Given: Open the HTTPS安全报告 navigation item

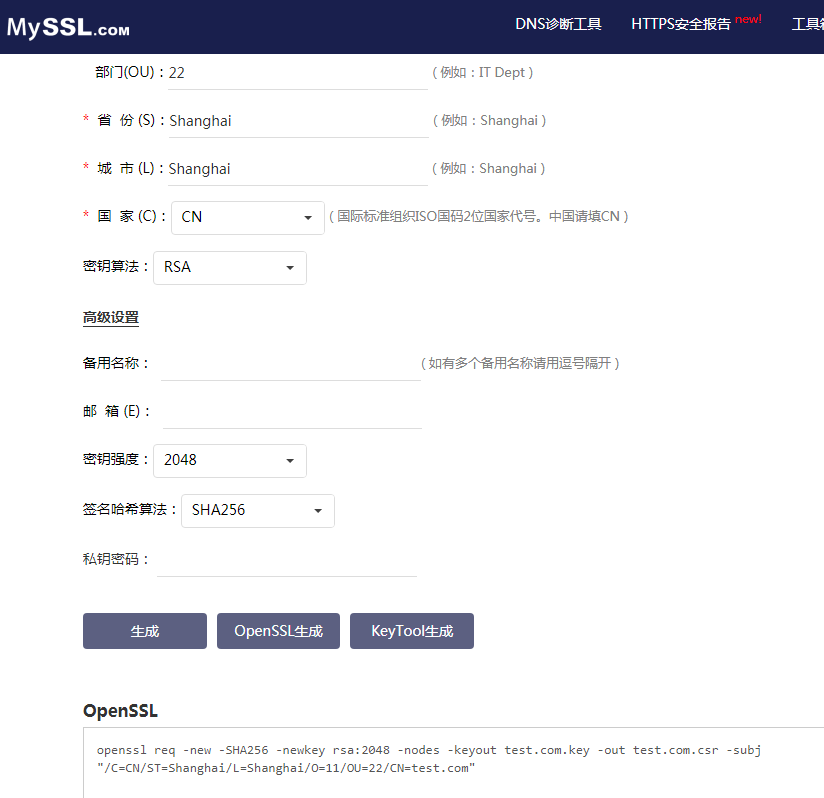Looking at the screenshot, I should pyautogui.click(x=681, y=24).
